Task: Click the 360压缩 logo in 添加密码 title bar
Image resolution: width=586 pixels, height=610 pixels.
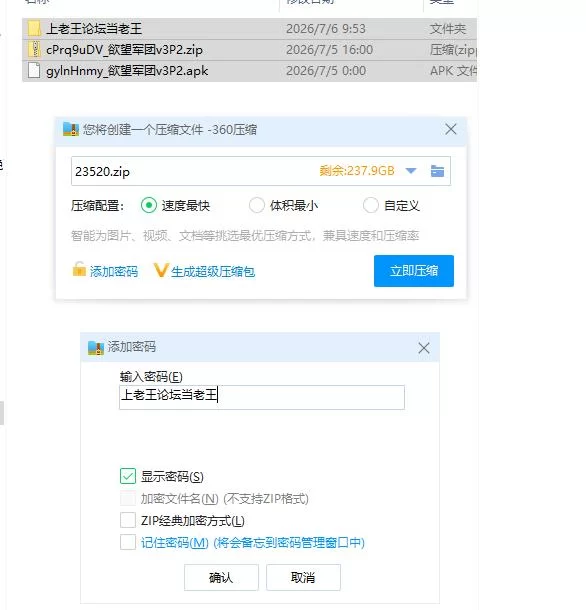Action: pyautogui.click(x=96, y=347)
